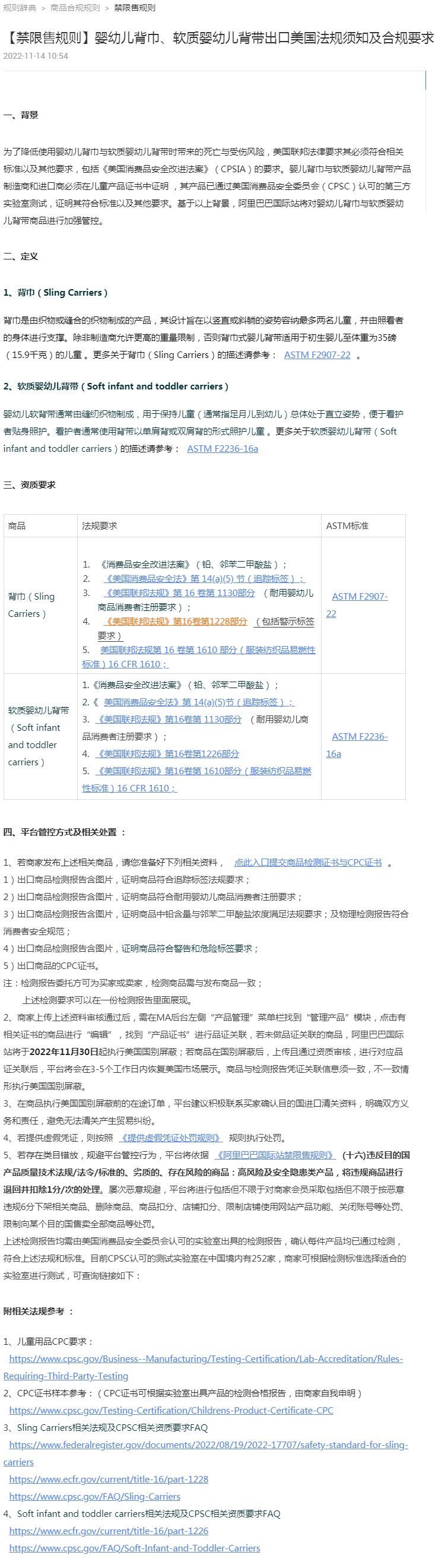Open ASTM F2236-16a link in soft carriers definition paragraph
The height and width of the screenshot is (1568, 435).
point(222,449)
